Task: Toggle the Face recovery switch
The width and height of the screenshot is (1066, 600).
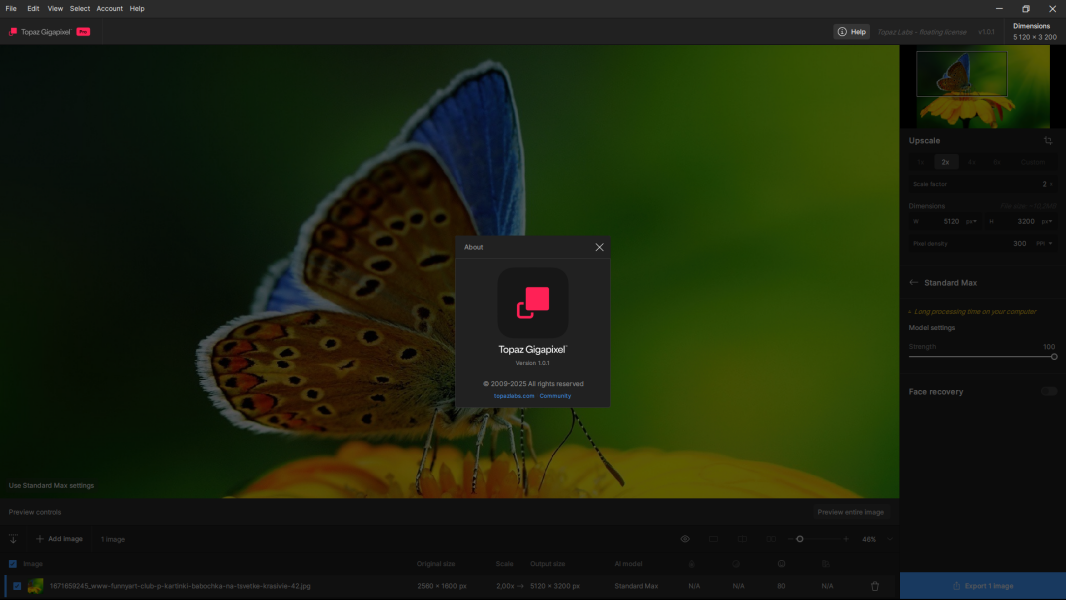Action: pos(1048,392)
